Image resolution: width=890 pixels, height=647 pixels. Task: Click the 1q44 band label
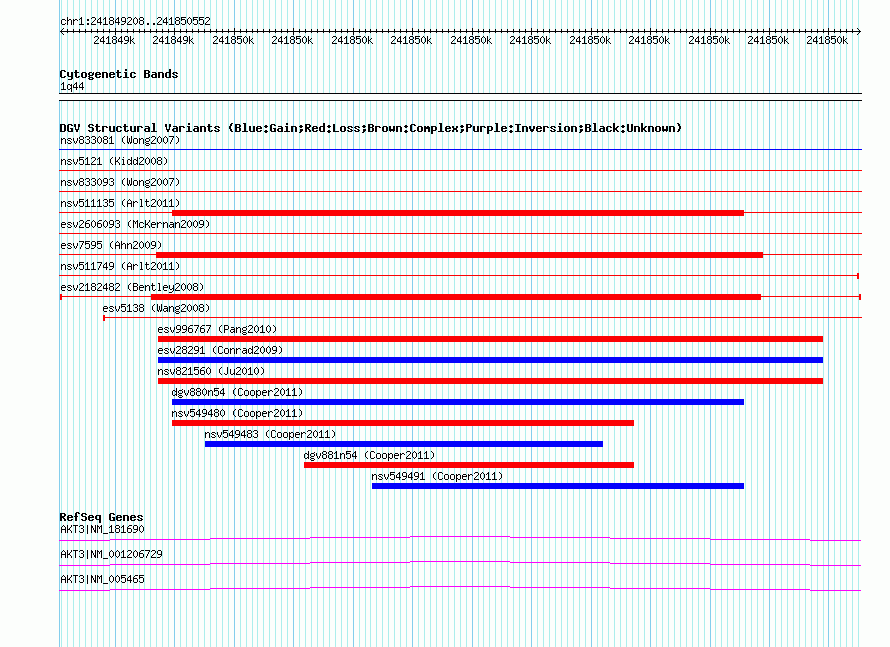click(x=72, y=86)
